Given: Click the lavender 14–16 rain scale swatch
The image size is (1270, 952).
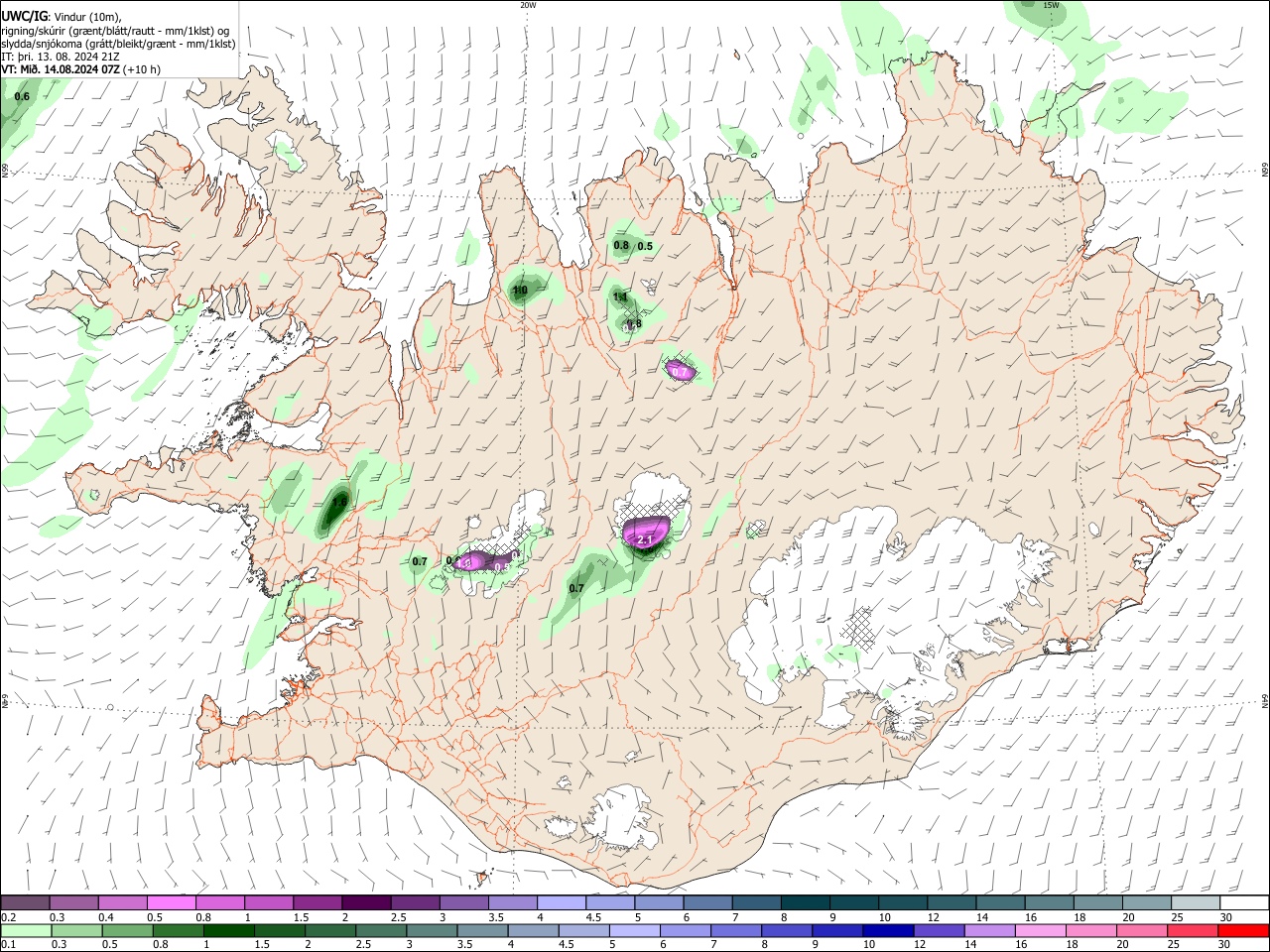Looking at the screenshot, I should coord(990,930).
